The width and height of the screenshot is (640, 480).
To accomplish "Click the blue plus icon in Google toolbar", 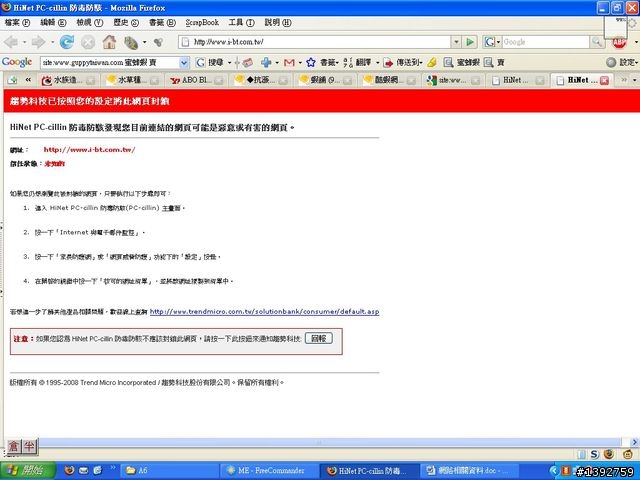I will [x=266, y=62].
